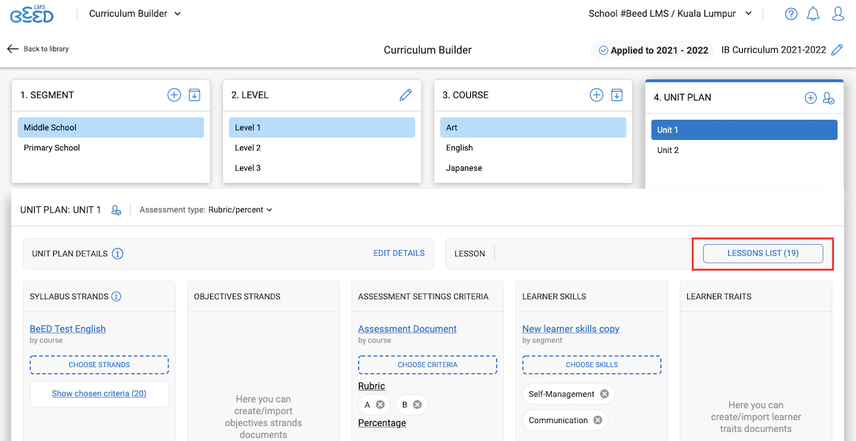Select Unit 2 plan
The height and width of the screenshot is (441, 856).
tap(744, 150)
